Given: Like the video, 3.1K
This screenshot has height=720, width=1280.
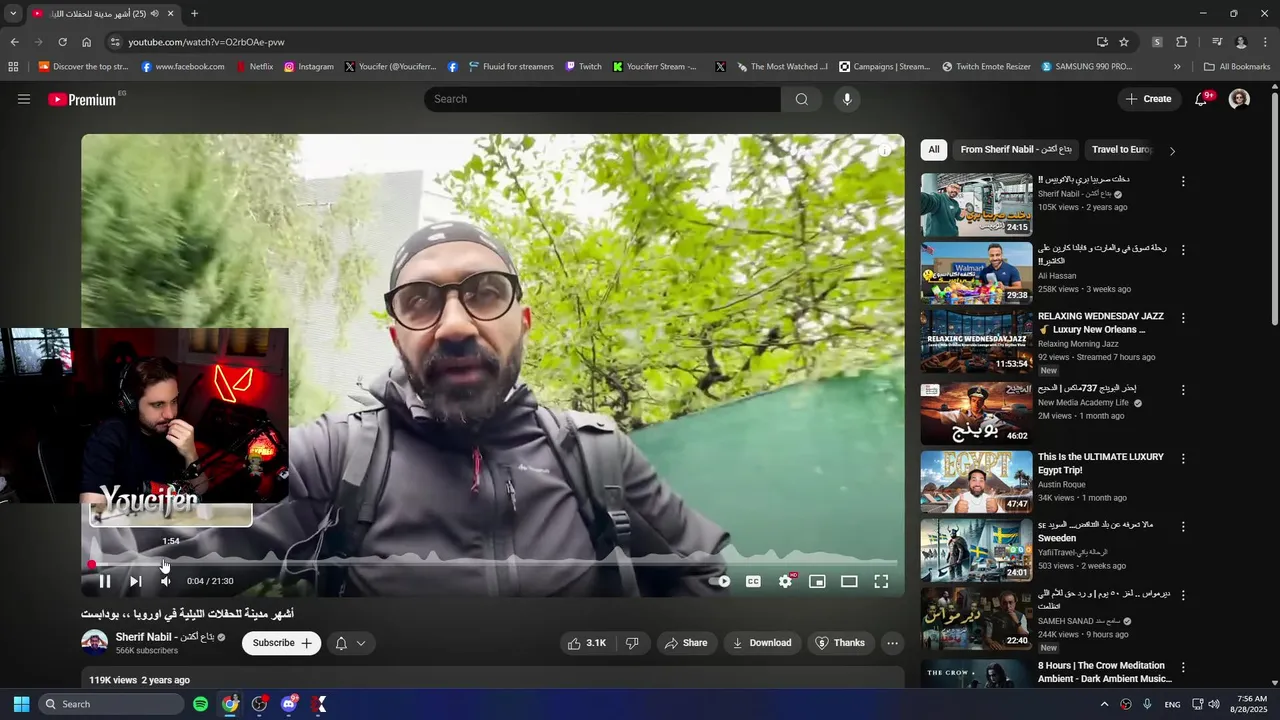Looking at the screenshot, I should pos(587,643).
